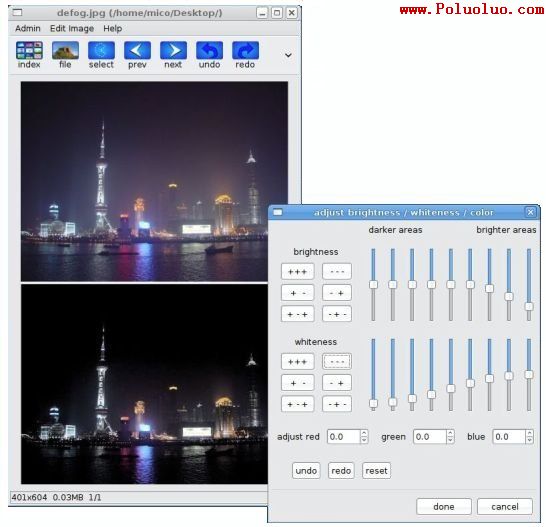Click the dialog undo button

click(306, 471)
